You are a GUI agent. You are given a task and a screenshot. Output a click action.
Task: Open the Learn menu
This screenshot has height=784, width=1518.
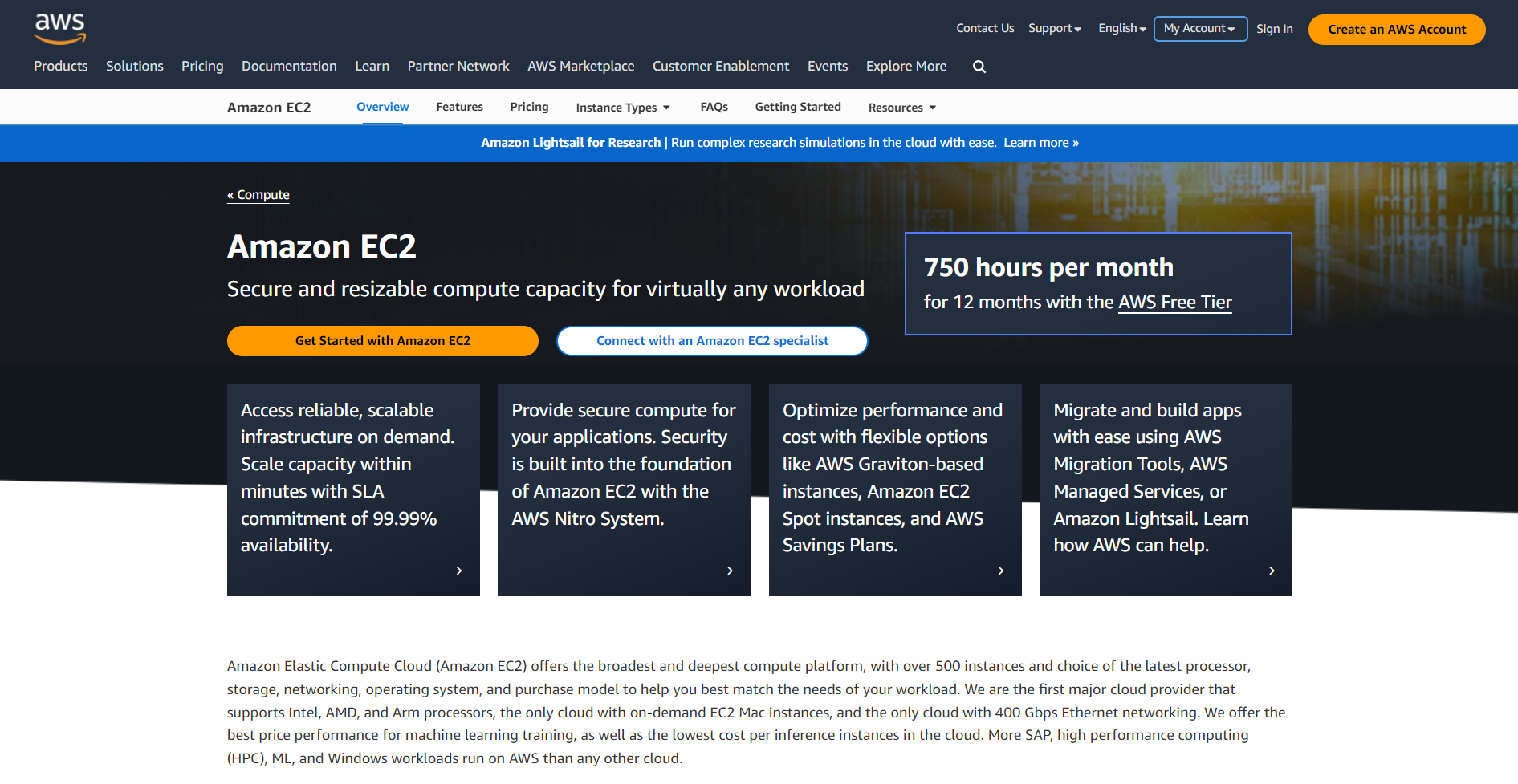tap(372, 66)
